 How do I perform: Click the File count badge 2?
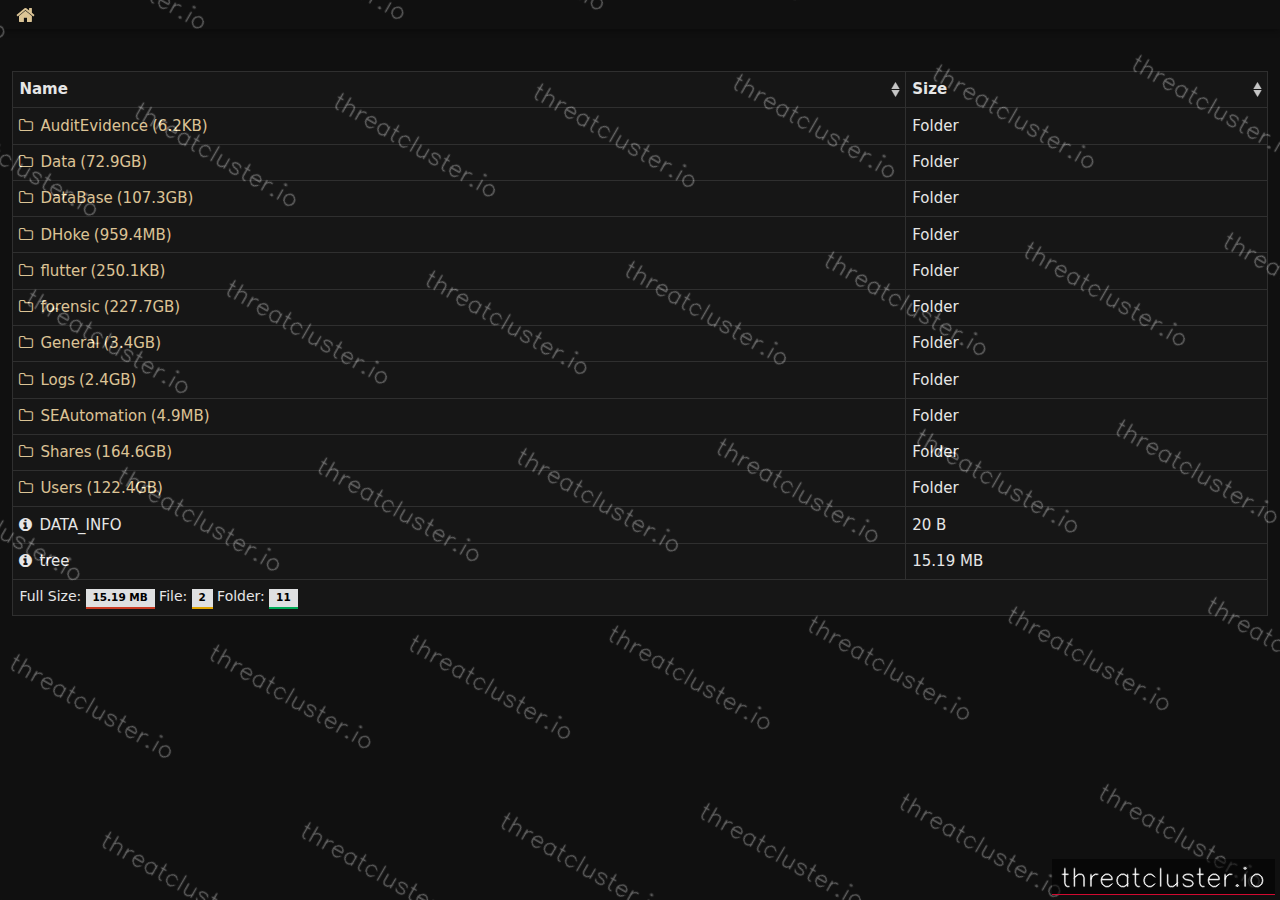202,598
